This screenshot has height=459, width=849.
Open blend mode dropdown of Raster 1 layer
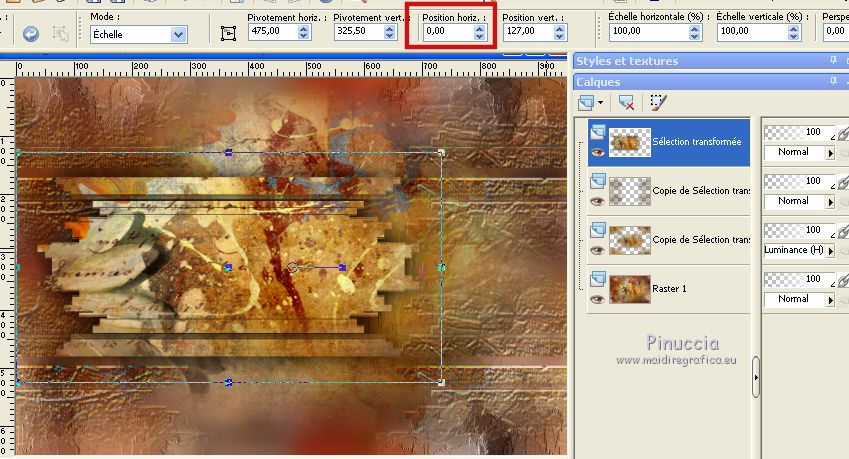(830, 300)
